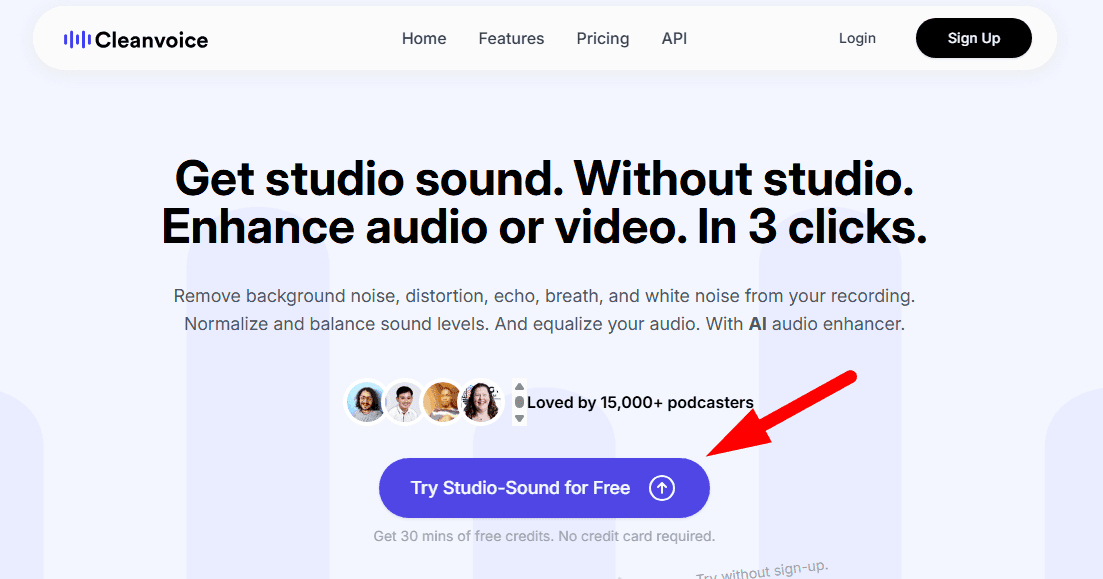Image resolution: width=1103 pixels, height=579 pixels.
Task: Click the fourth avatar of smiling woman
Action: pos(481,402)
